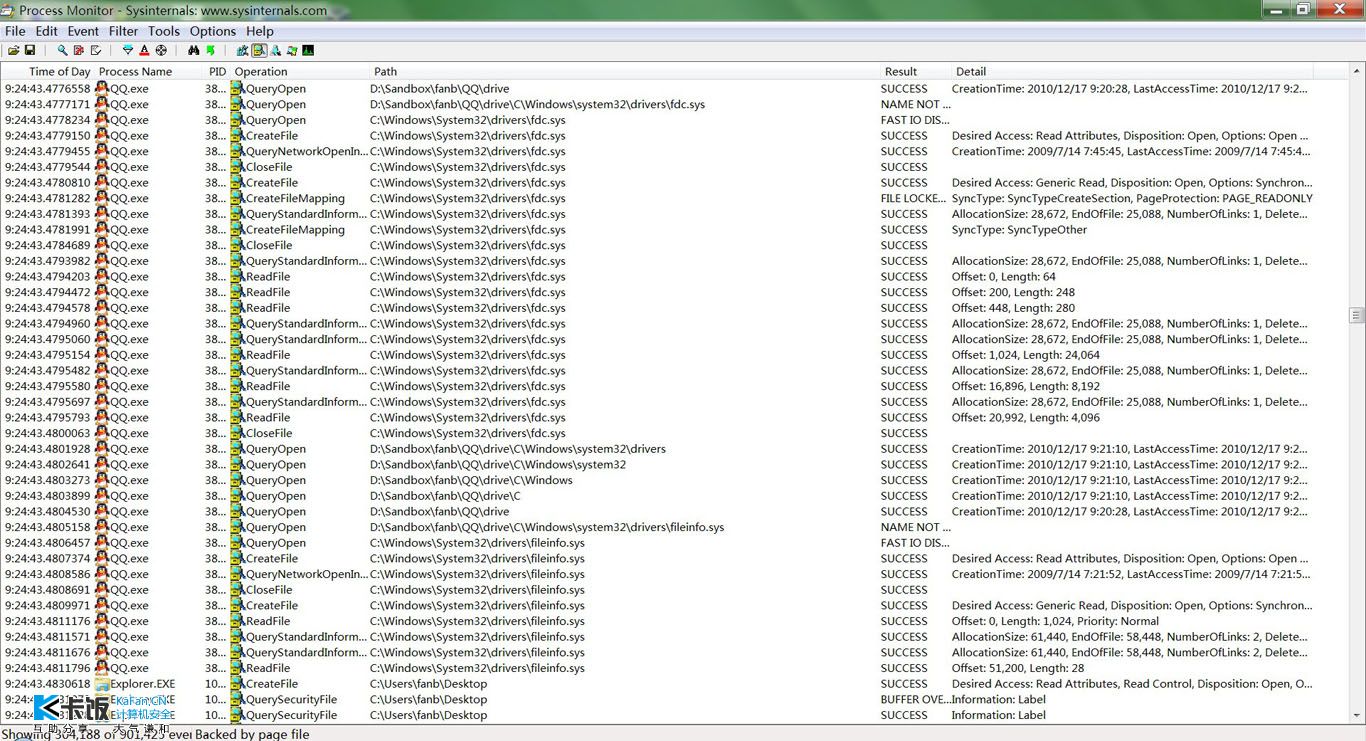Click the PID column header
This screenshot has width=1366, height=741.
click(x=217, y=71)
